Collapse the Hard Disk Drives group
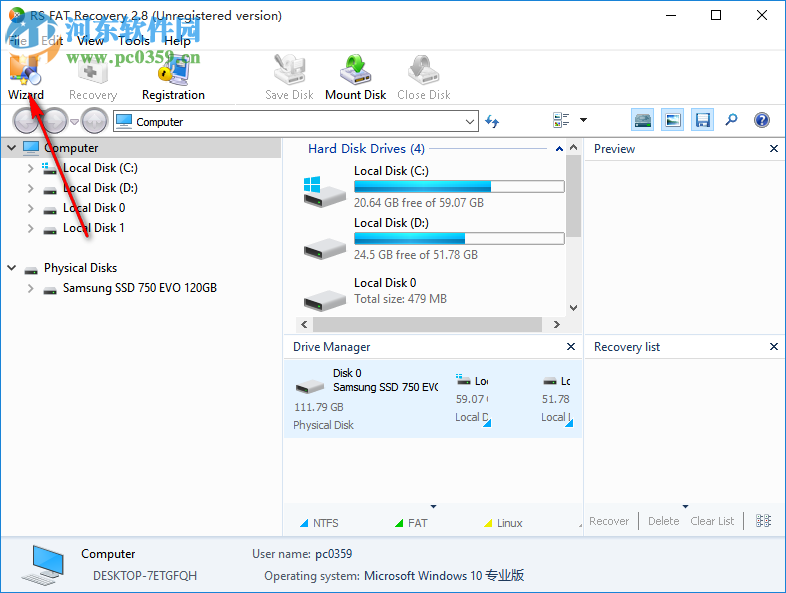The height and width of the screenshot is (593, 786). tap(559, 149)
